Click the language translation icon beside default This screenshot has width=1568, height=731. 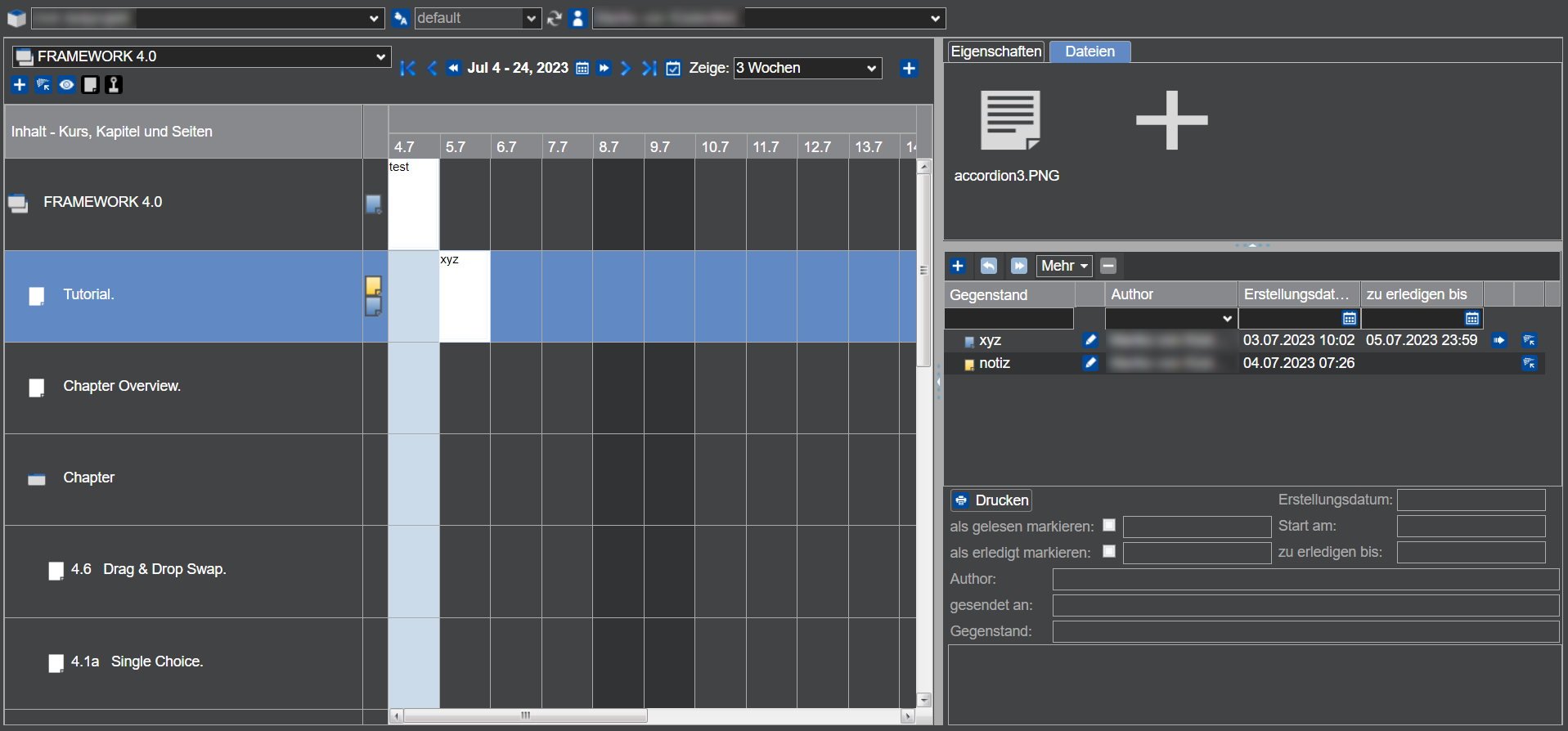click(x=401, y=18)
